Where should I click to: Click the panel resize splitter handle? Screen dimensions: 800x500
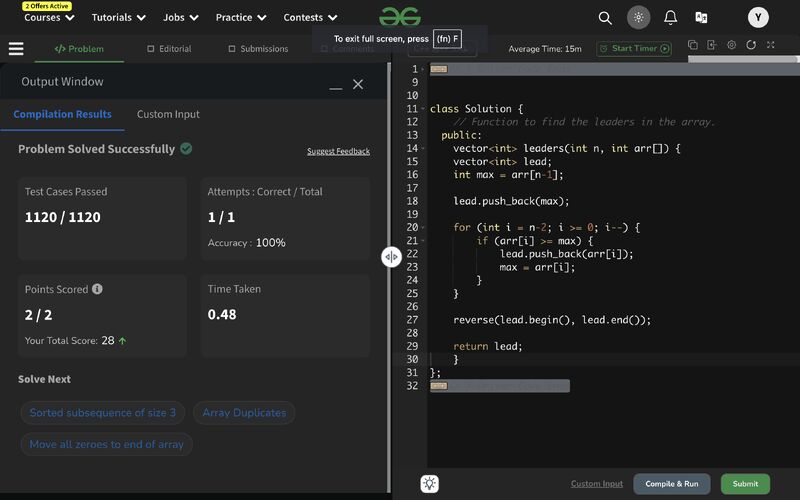point(391,257)
